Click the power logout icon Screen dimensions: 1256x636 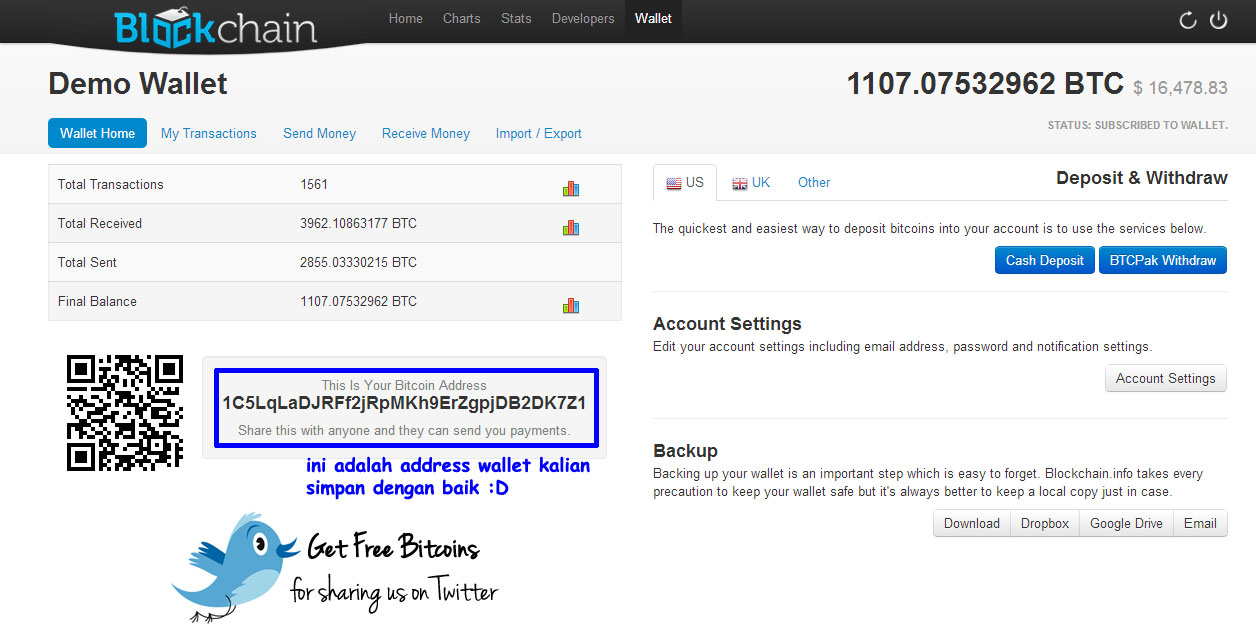click(x=1218, y=20)
